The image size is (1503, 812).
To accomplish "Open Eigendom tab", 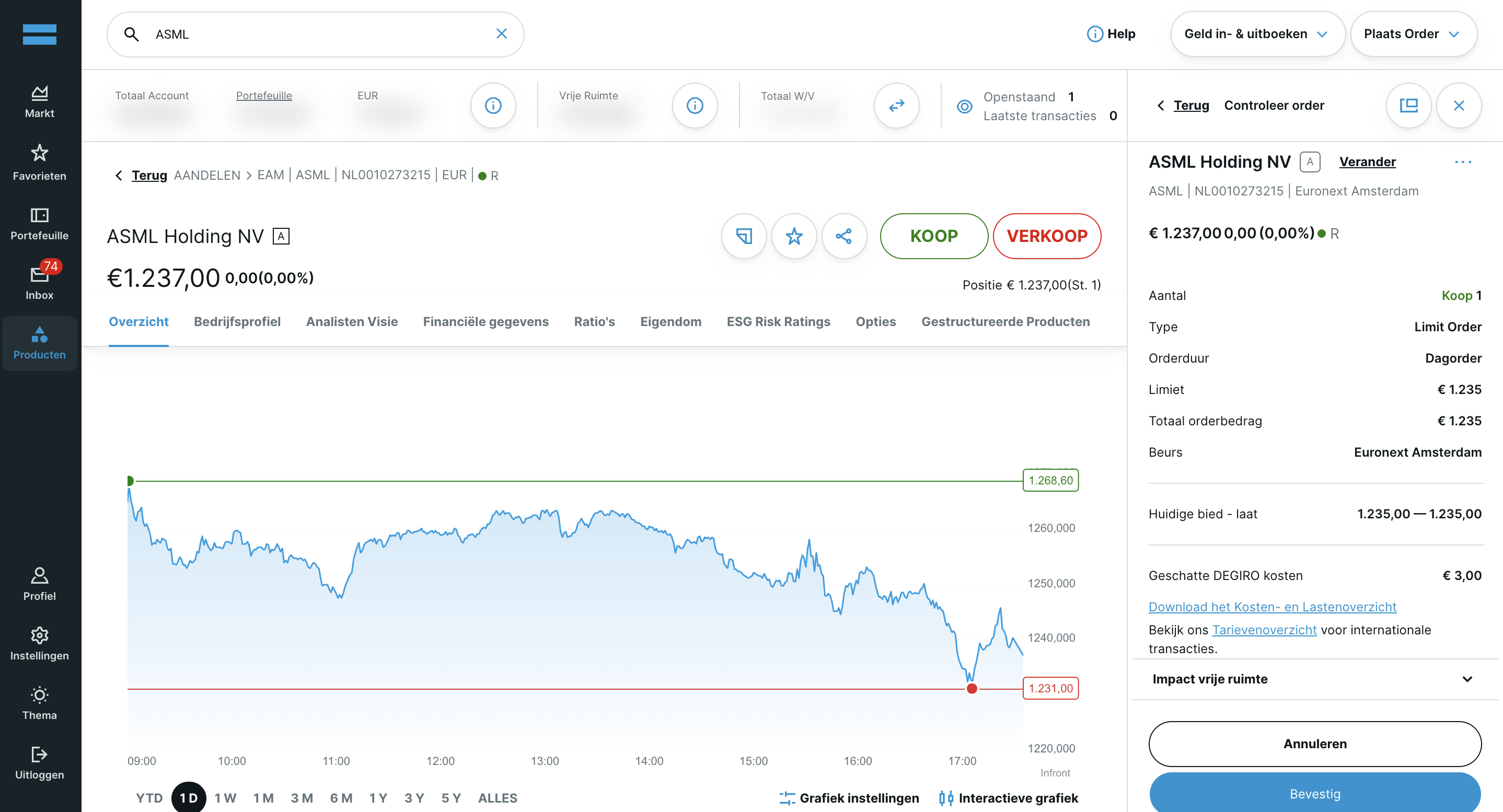I will coord(670,322).
